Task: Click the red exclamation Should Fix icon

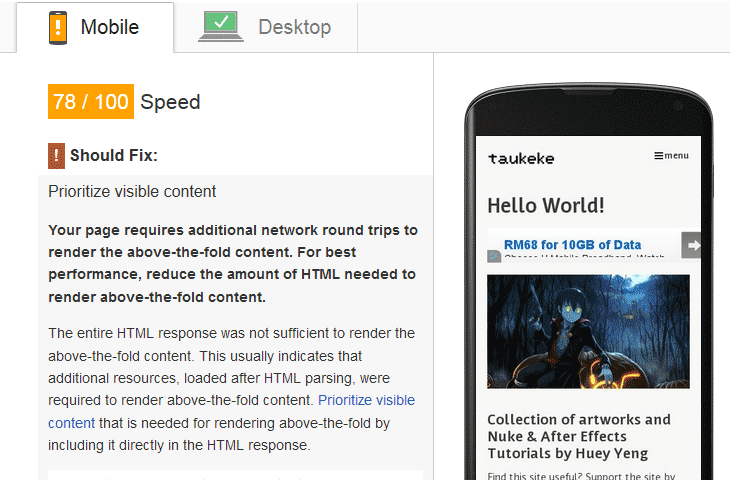Action: tap(56, 155)
